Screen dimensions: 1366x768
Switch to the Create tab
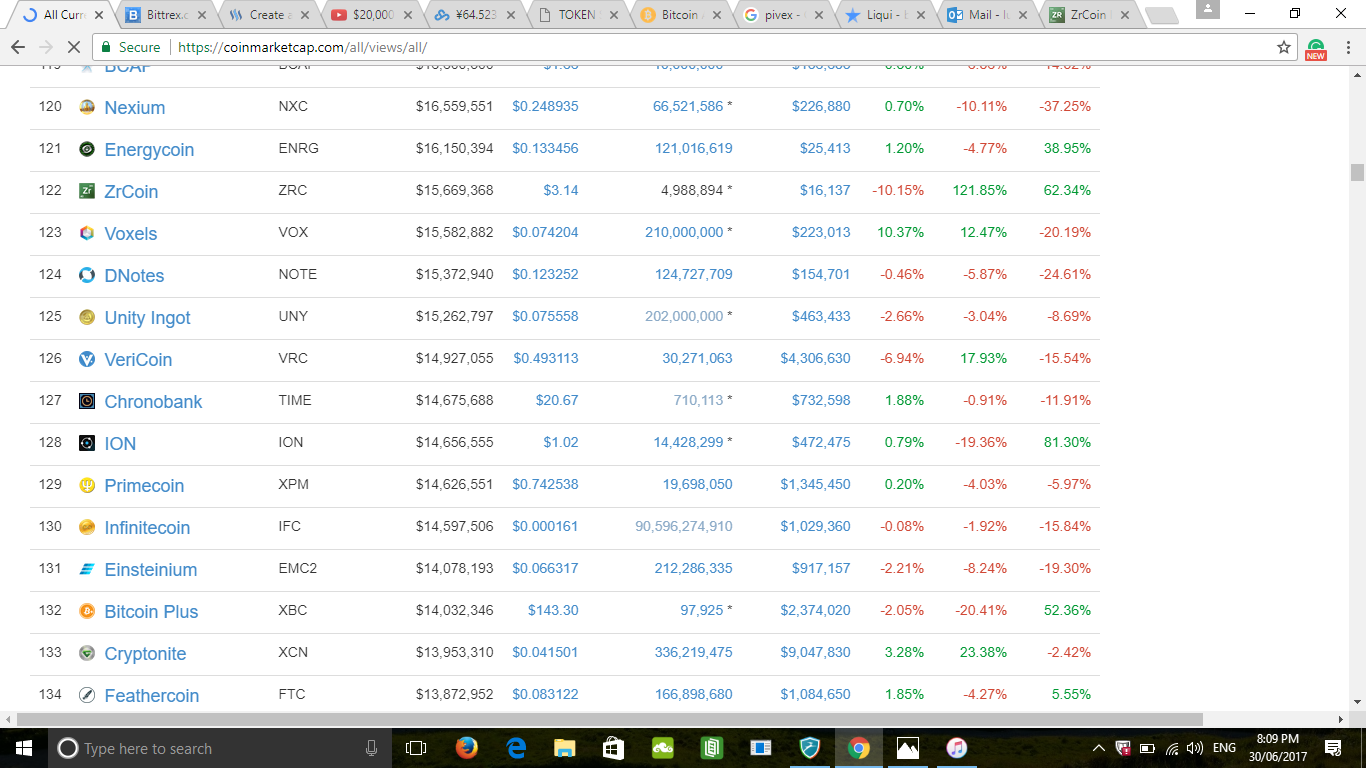tap(268, 15)
